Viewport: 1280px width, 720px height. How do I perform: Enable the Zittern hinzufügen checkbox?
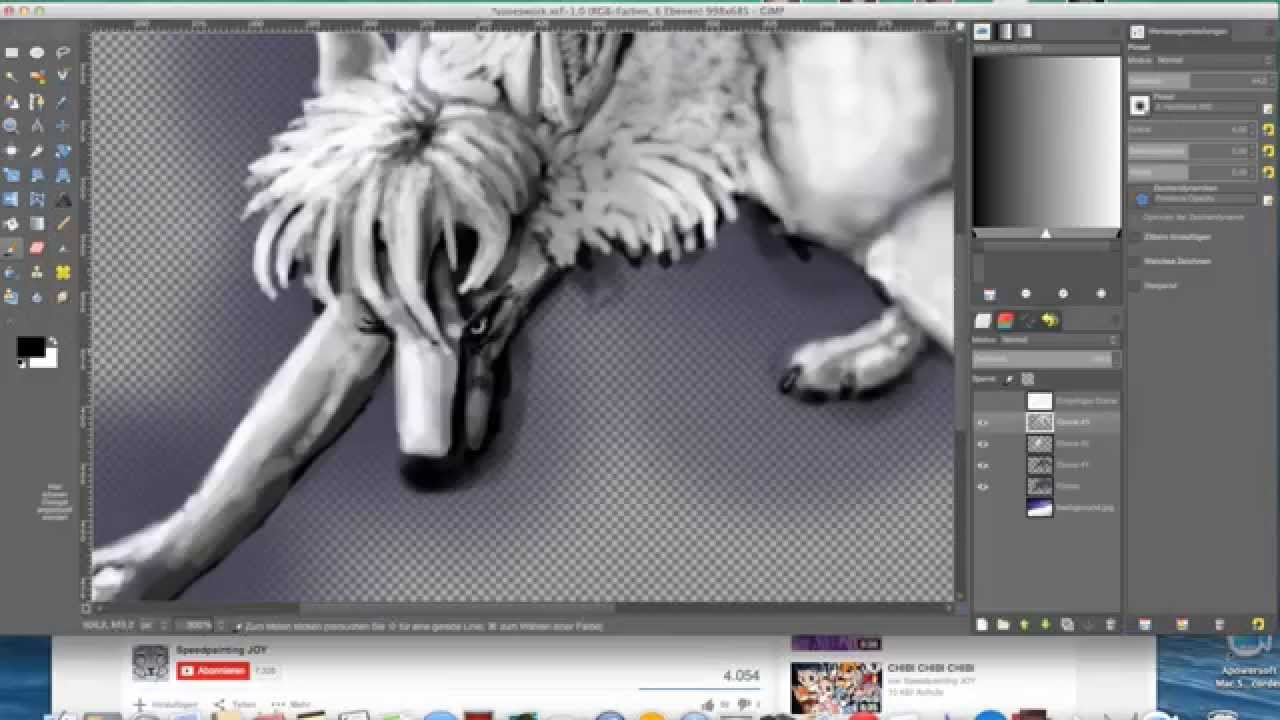(1136, 238)
